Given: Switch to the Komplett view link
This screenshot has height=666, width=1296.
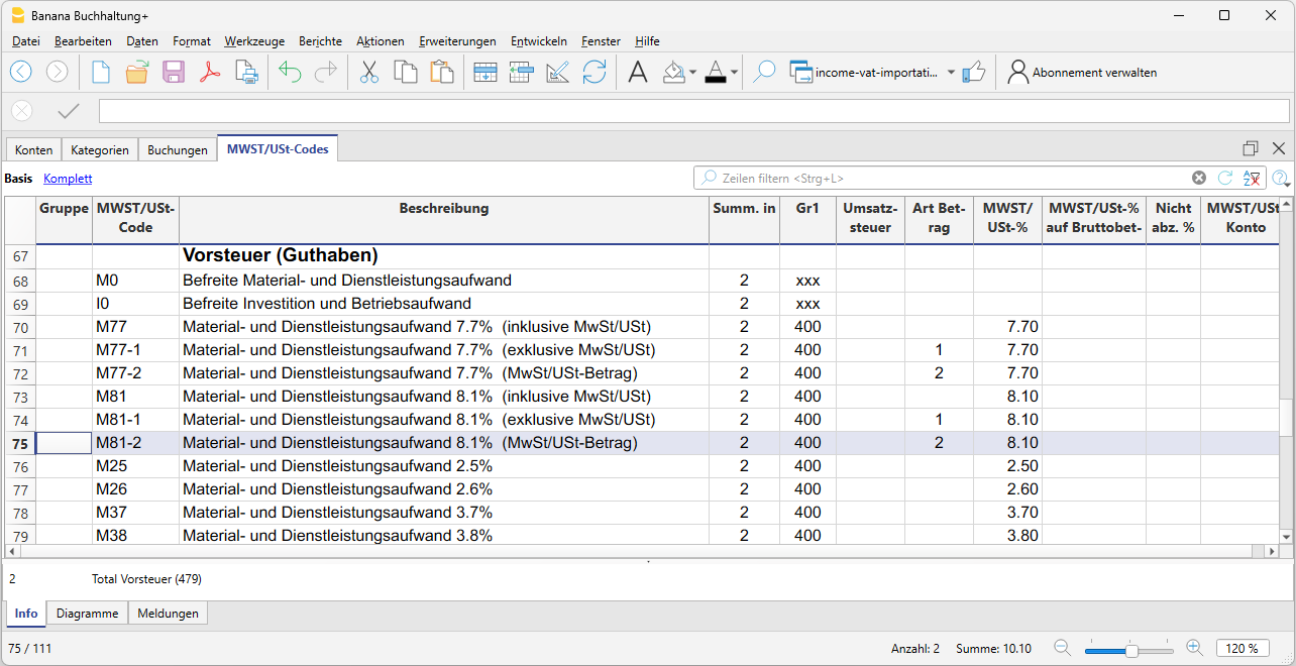Looking at the screenshot, I should (x=67, y=178).
